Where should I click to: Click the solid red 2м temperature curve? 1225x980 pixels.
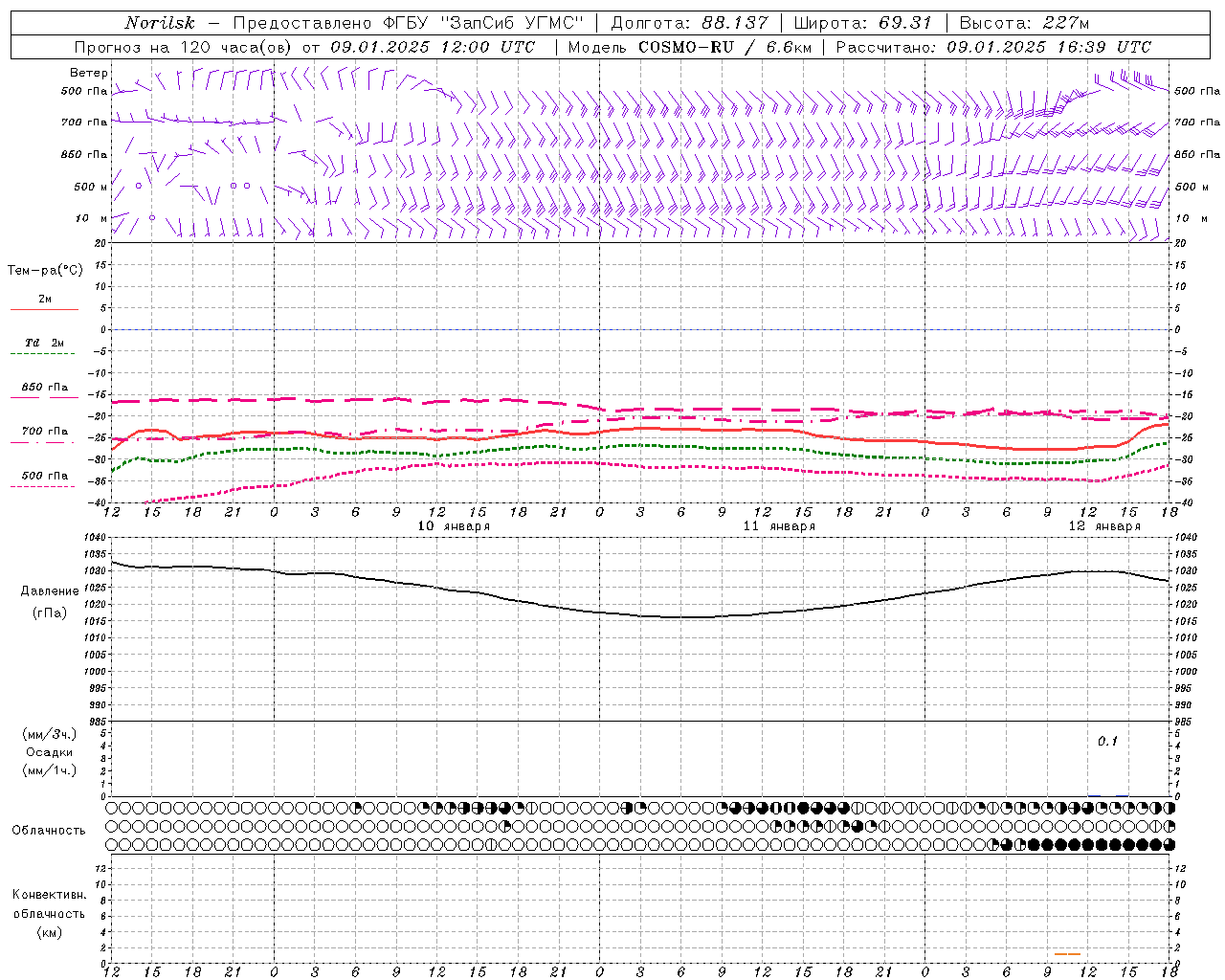point(641,430)
